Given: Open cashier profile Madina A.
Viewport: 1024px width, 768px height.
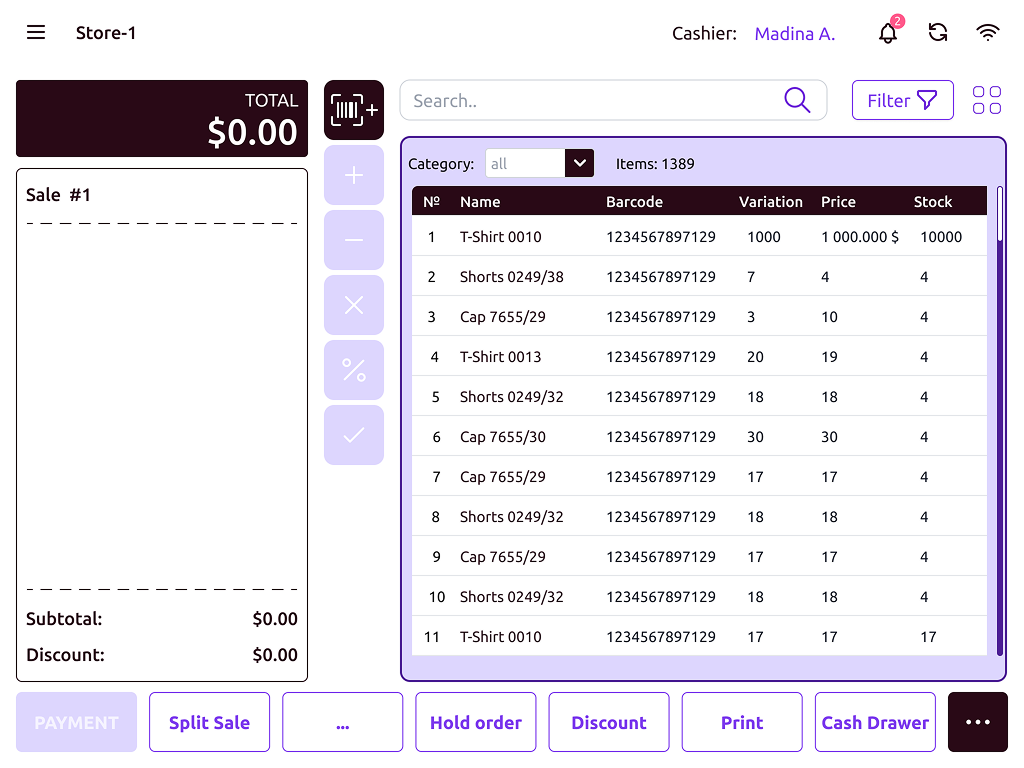Looking at the screenshot, I should tap(794, 33).
